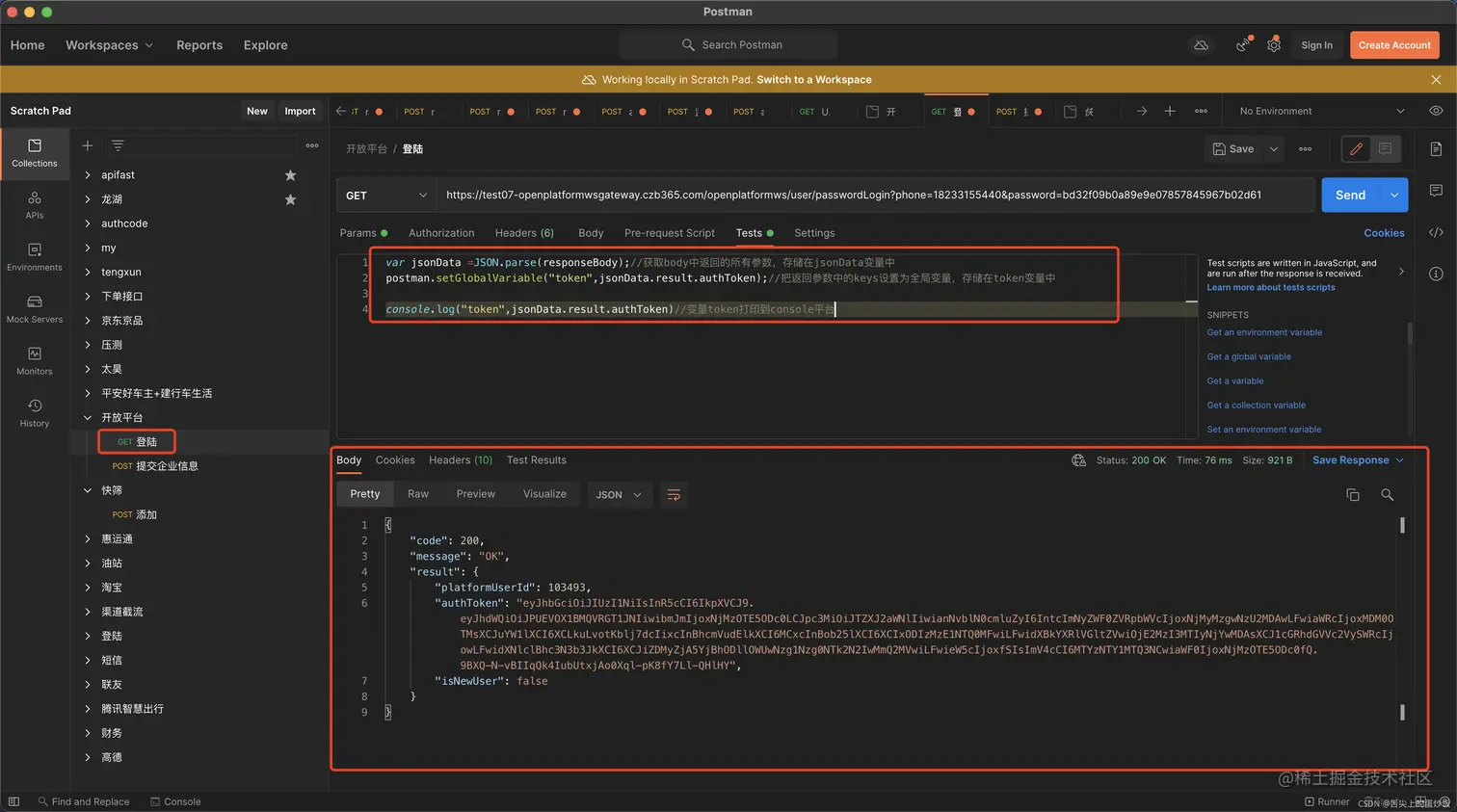Switch to the Settings request tab
This screenshot has width=1457, height=812.
(814, 233)
